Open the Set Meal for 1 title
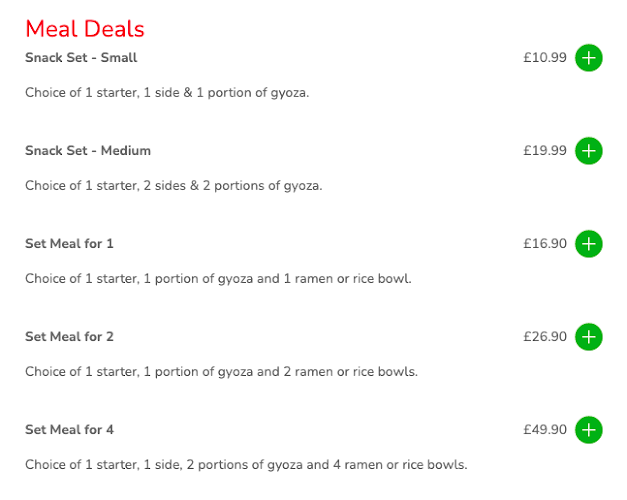This screenshot has width=627, height=500. (x=69, y=244)
